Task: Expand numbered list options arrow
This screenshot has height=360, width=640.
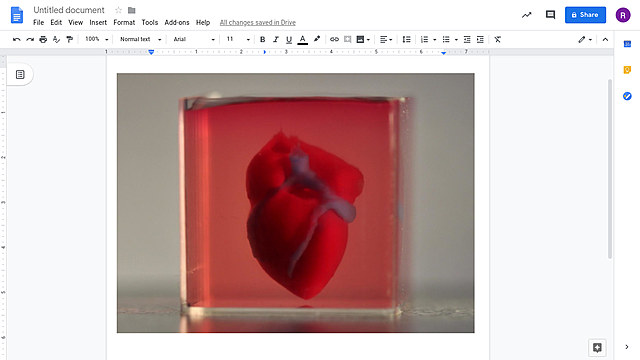Action: tap(434, 40)
